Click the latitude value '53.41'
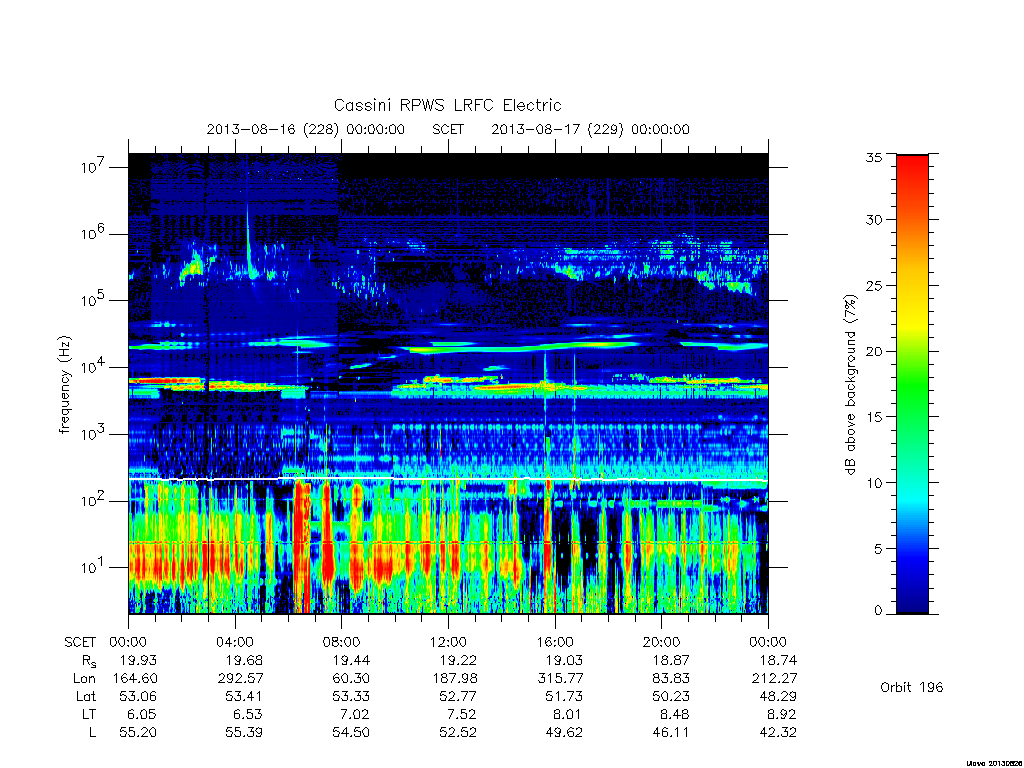Viewport: 1024px width, 768px height. click(244, 696)
